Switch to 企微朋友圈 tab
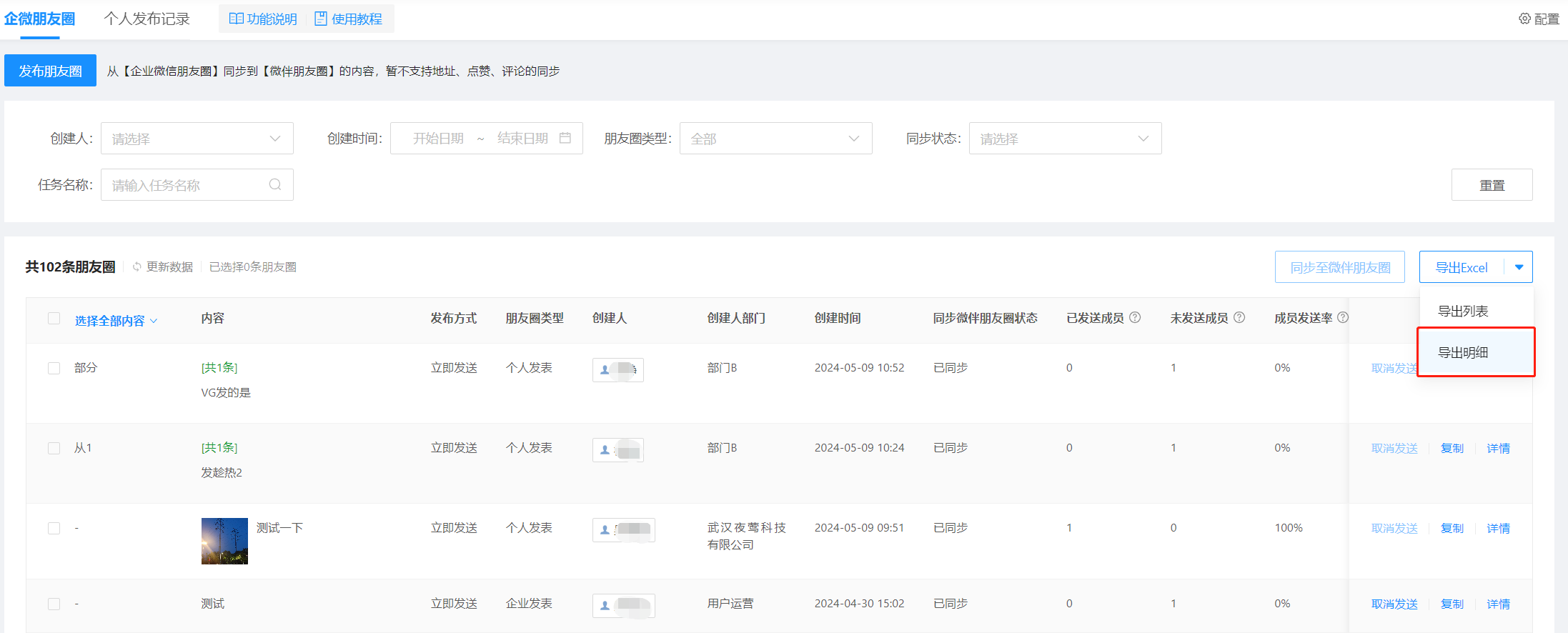The image size is (1568, 633). point(39,19)
